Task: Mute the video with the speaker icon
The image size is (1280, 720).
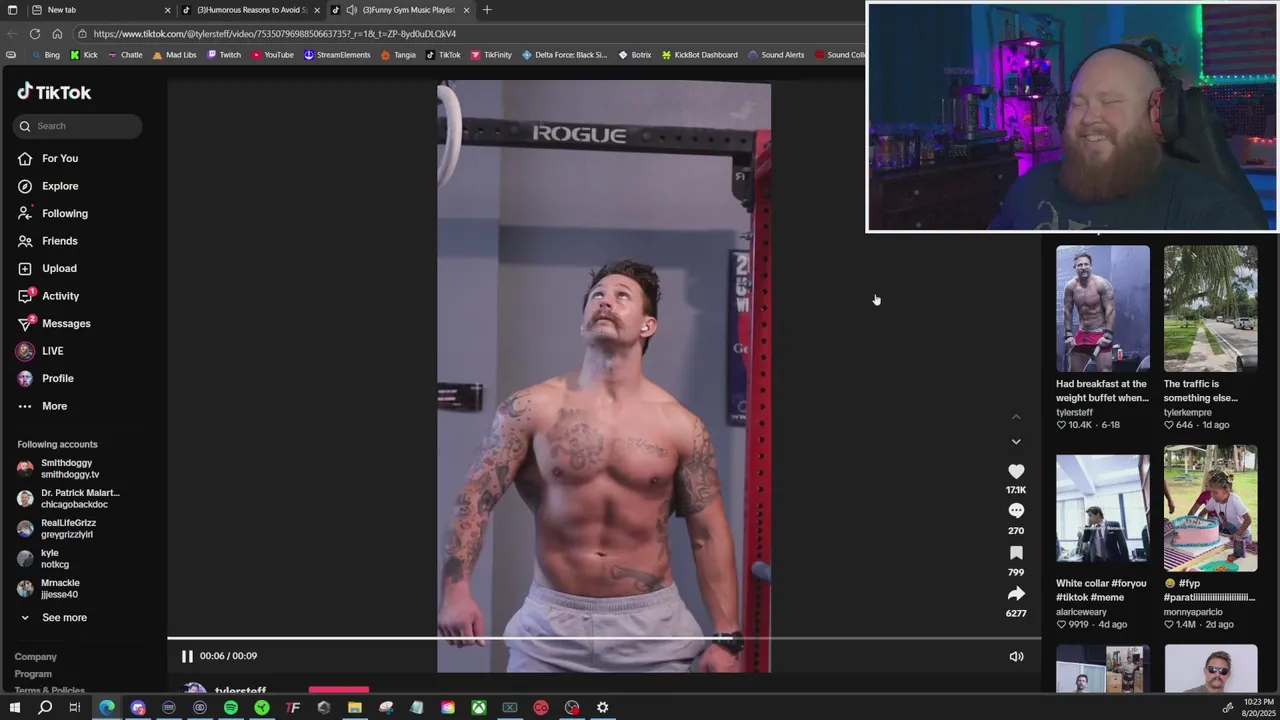Action: pyautogui.click(x=1016, y=656)
